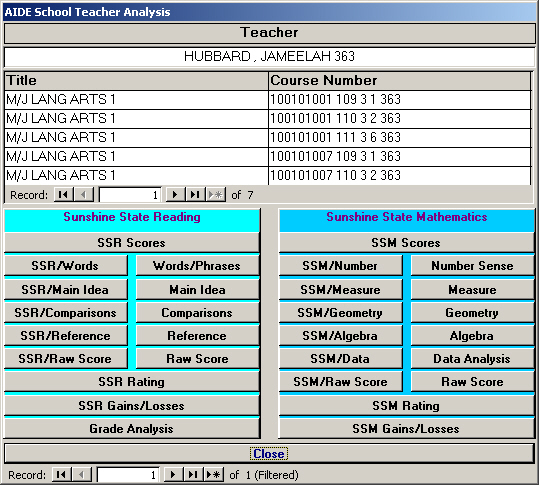The width and height of the screenshot is (539, 485).
Task: Close the teacher analysis form
Action: point(269,454)
